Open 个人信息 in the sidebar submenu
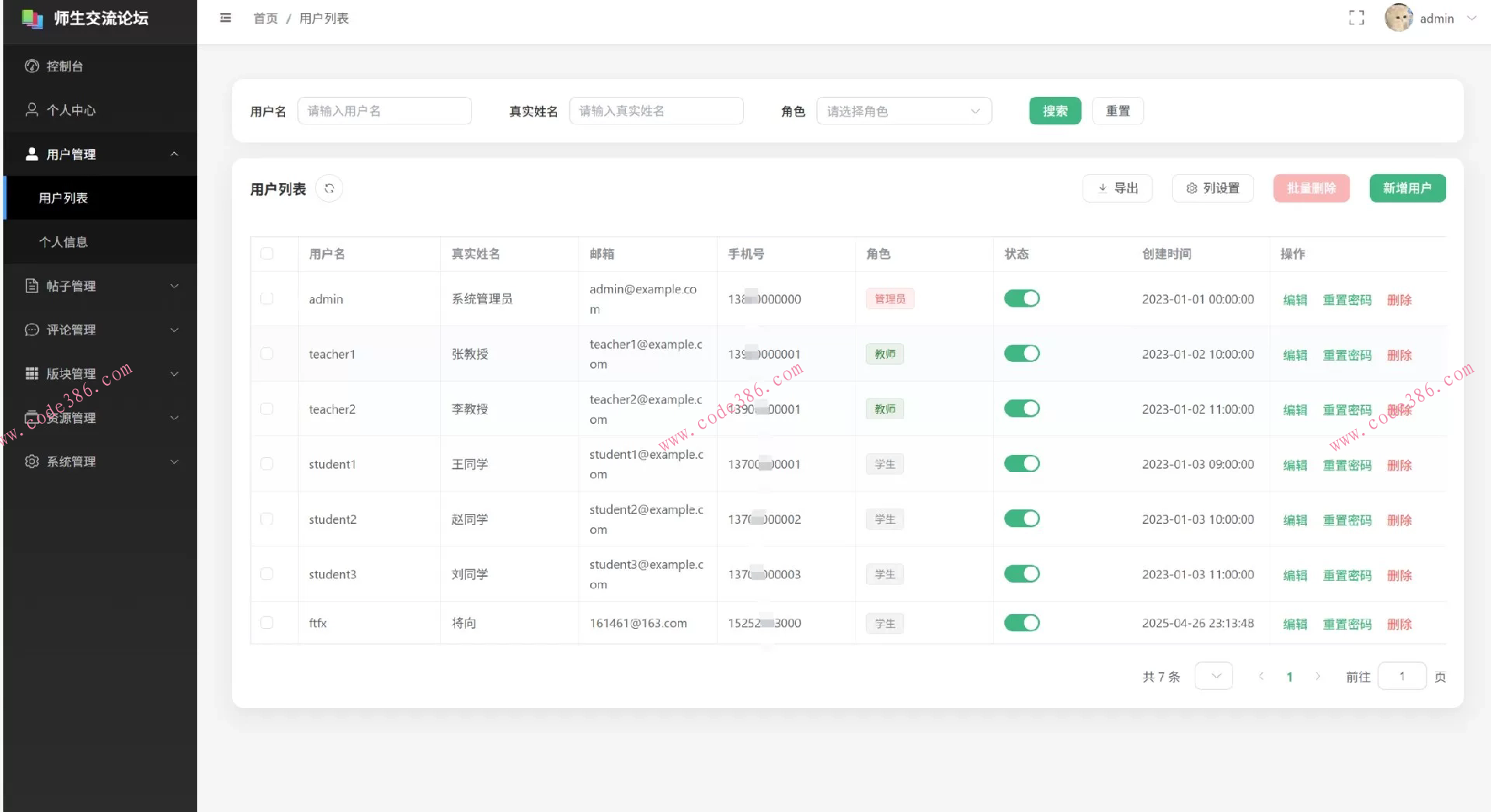Image resolution: width=1491 pixels, height=812 pixels. coord(64,241)
